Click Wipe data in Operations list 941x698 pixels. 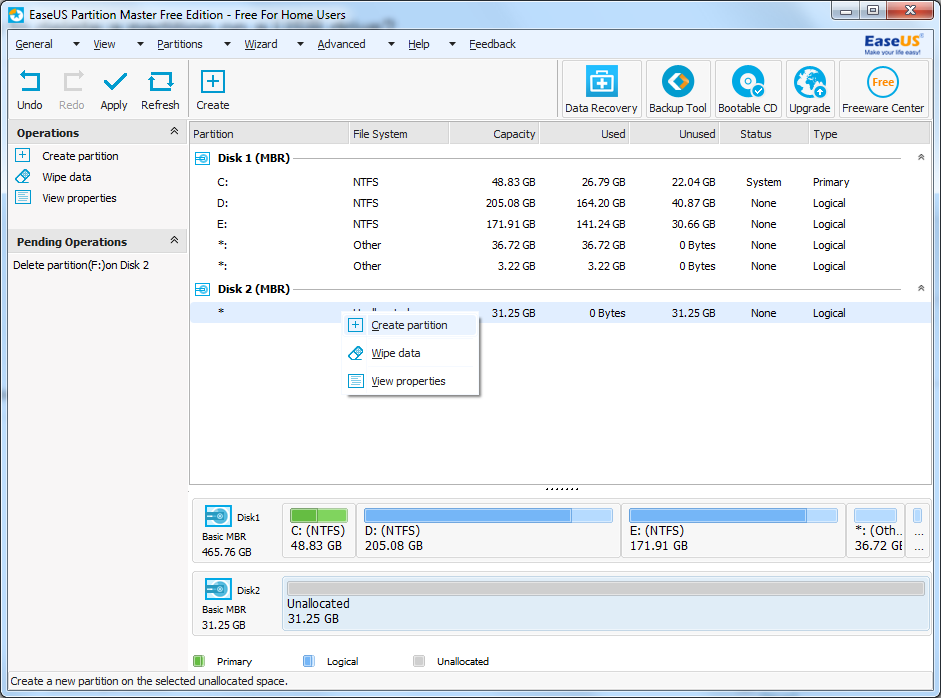[67, 177]
